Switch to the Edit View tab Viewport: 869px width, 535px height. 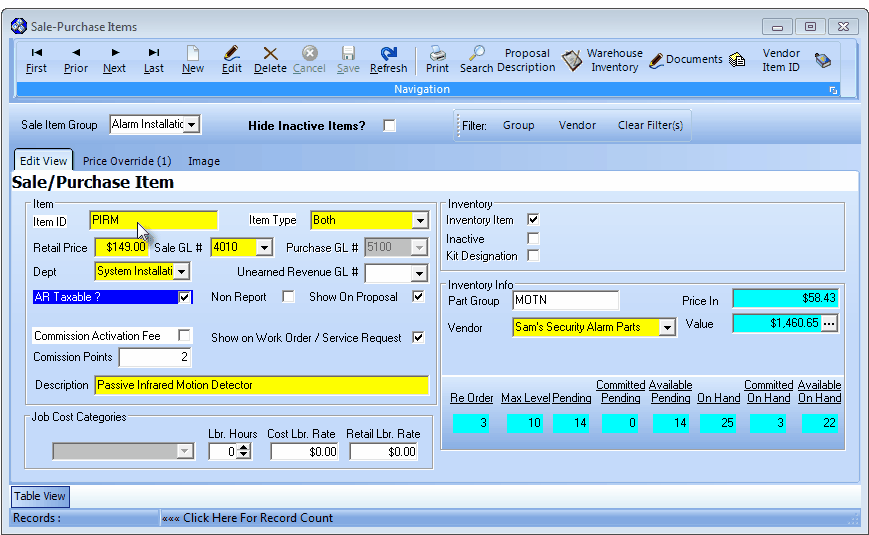43,161
